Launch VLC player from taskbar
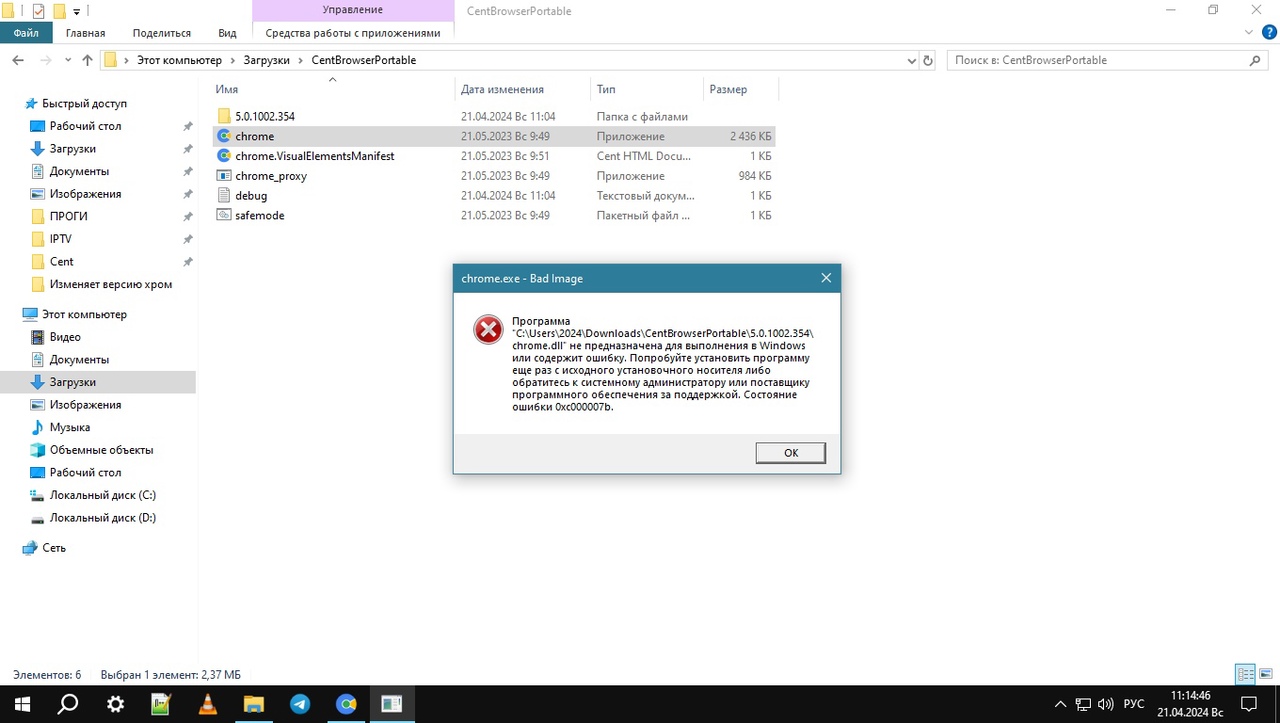The width and height of the screenshot is (1280, 723). pyautogui.click(x=208, y=704)
